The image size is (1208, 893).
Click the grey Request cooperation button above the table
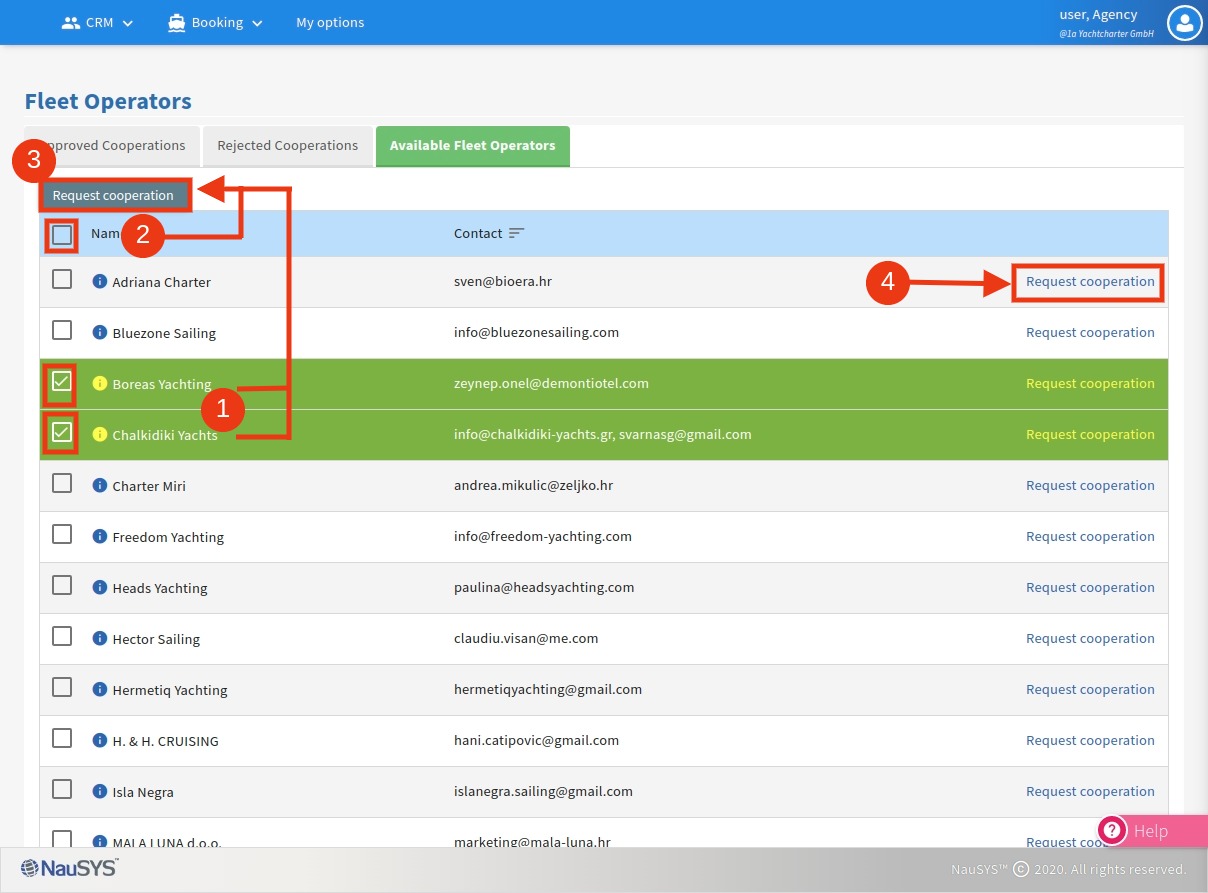113,196
